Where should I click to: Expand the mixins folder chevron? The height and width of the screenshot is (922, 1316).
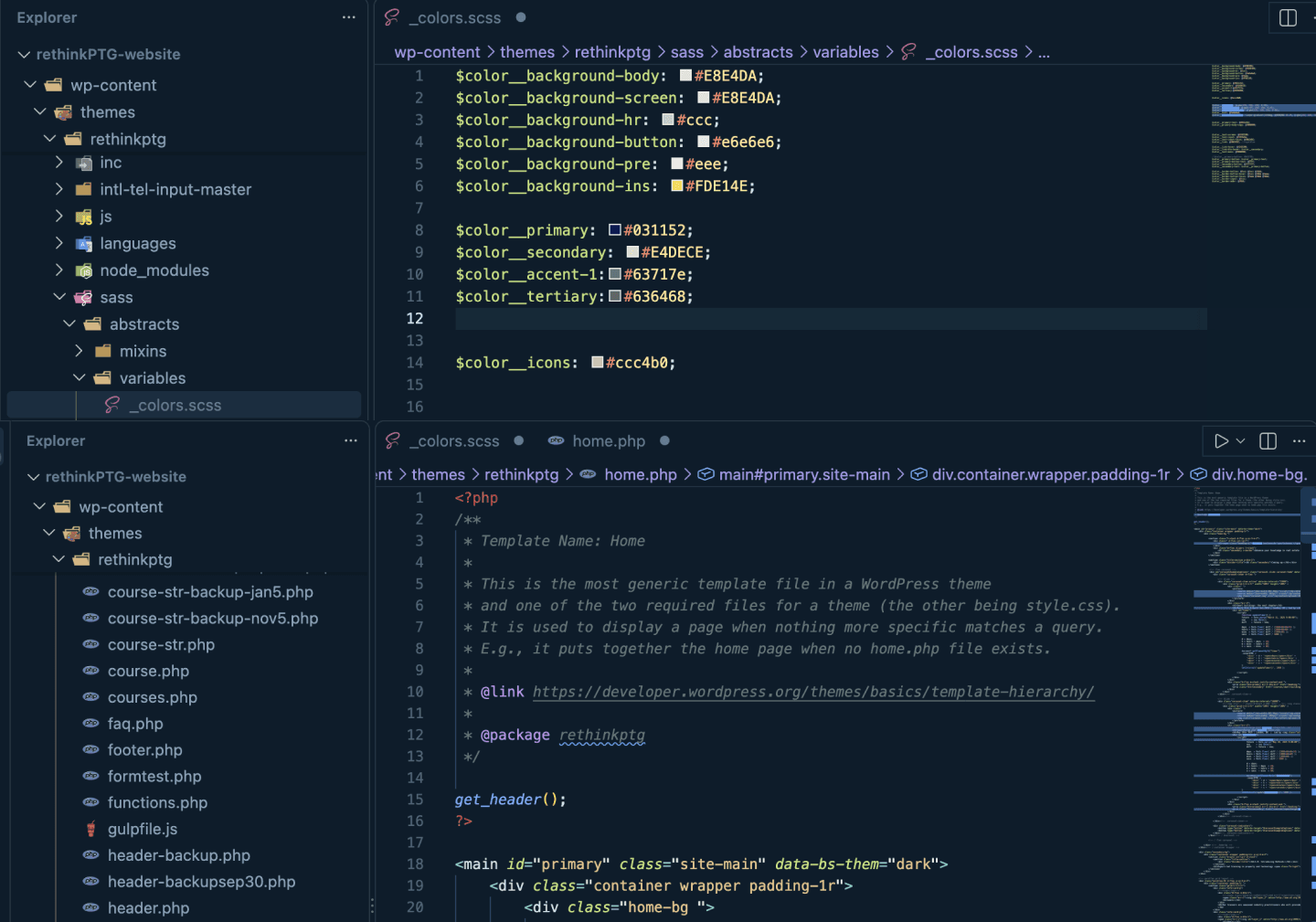coord(79,351)
